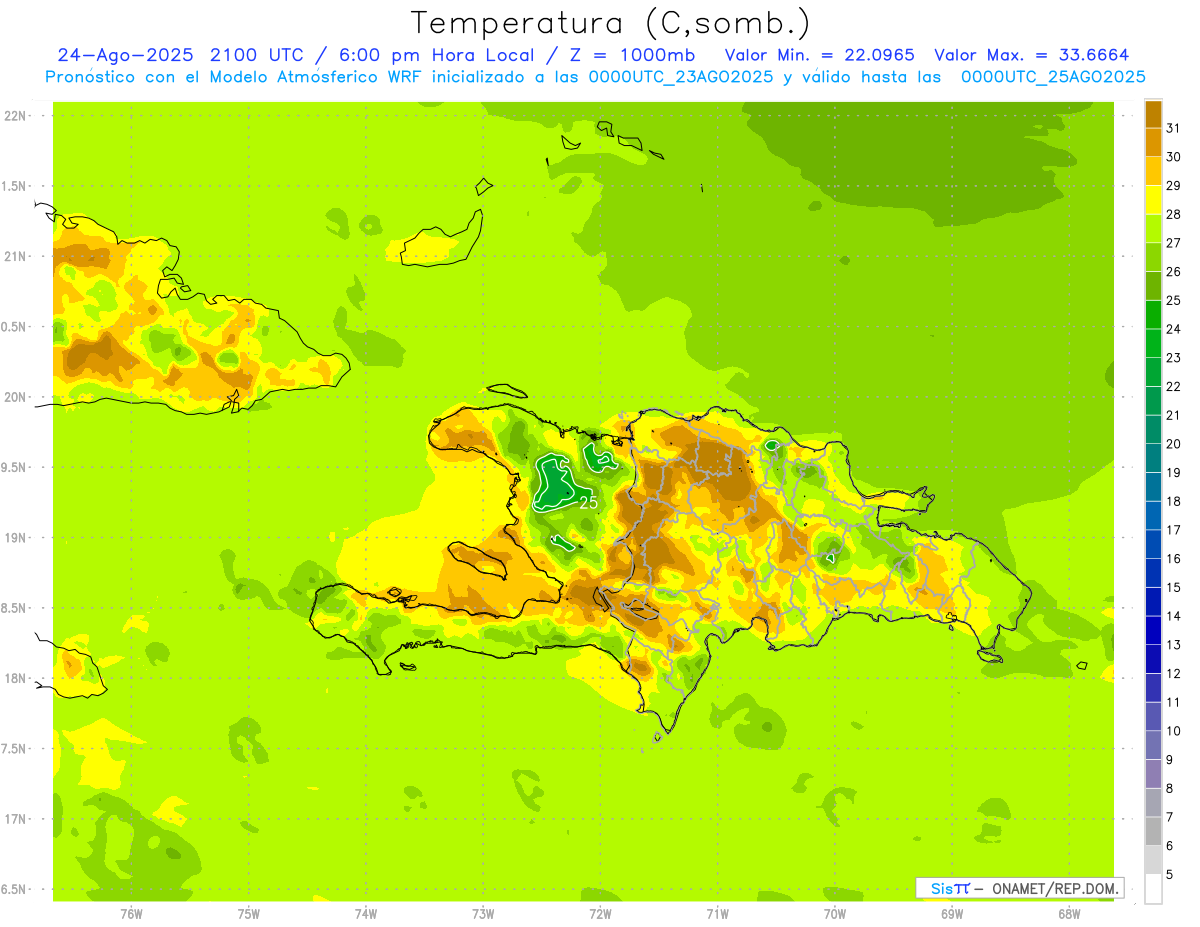Click 'Valor Min. = 22.0965' value

tap(819, 56)
